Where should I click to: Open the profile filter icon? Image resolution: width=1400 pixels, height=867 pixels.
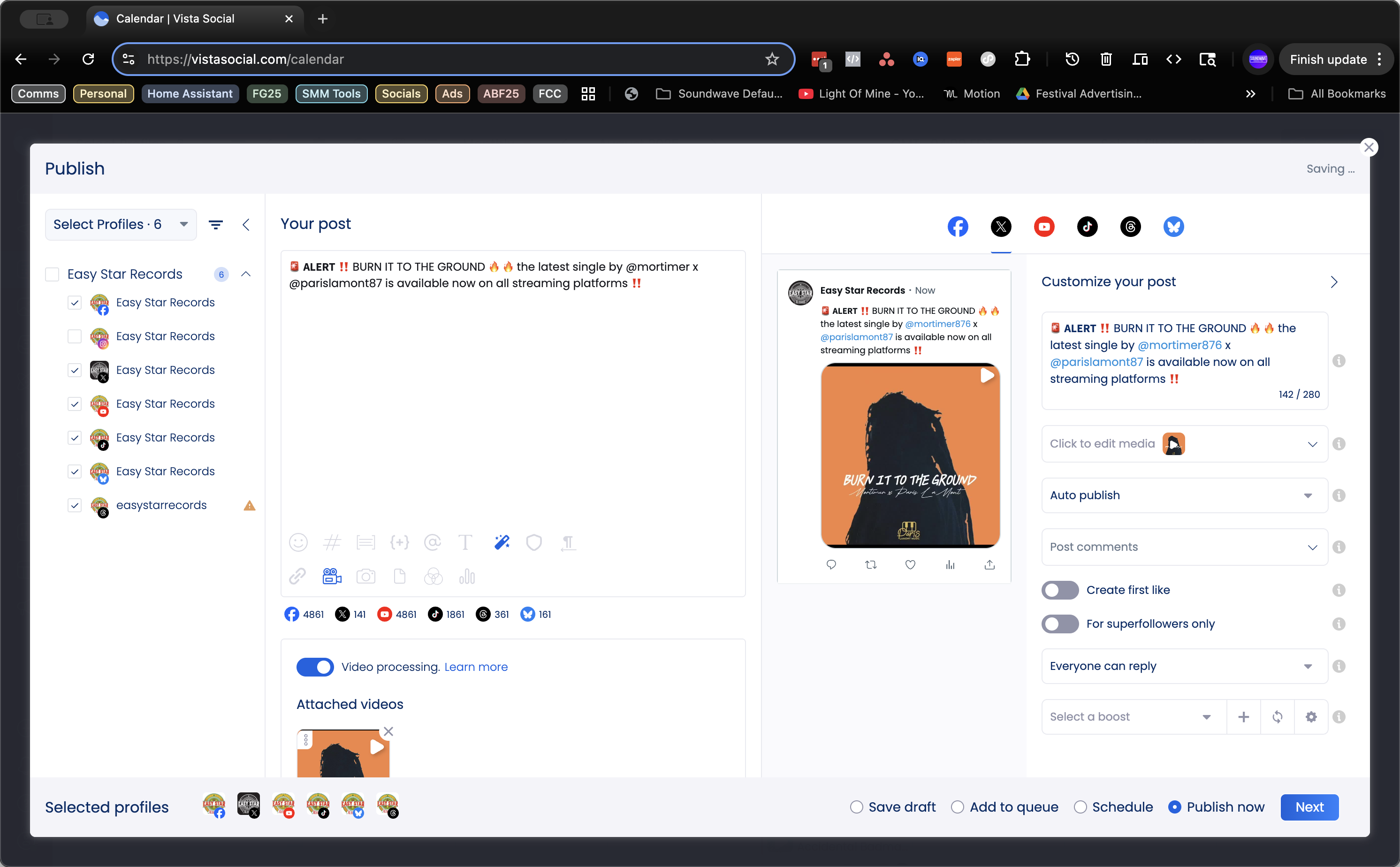pos(215,225)
